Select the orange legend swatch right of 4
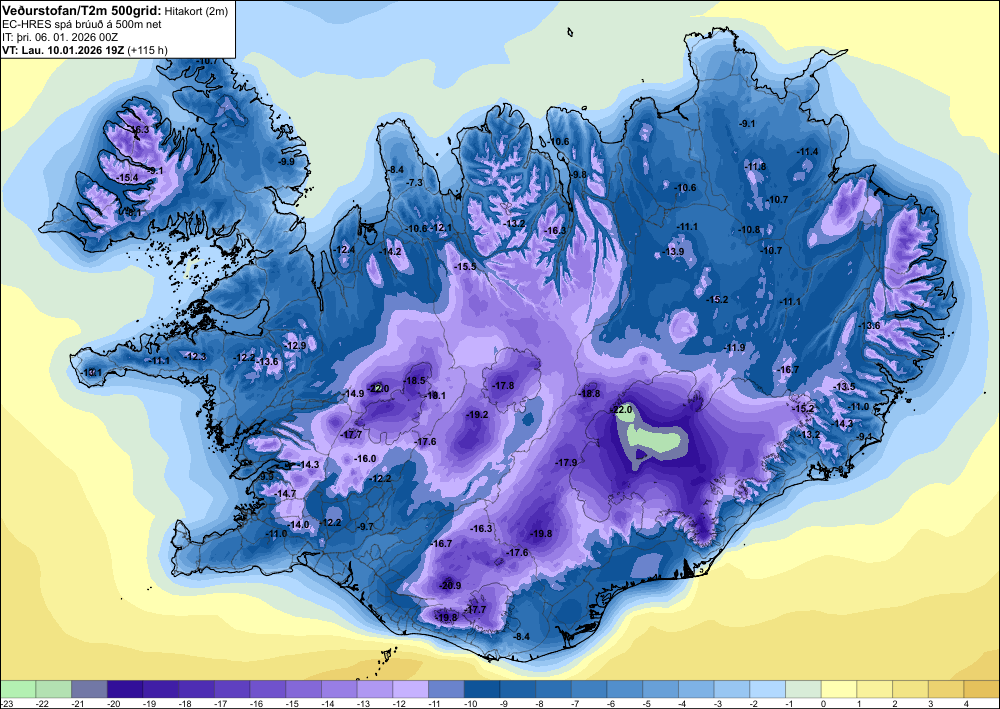The image size is (1000, 709). coord(982,689)
